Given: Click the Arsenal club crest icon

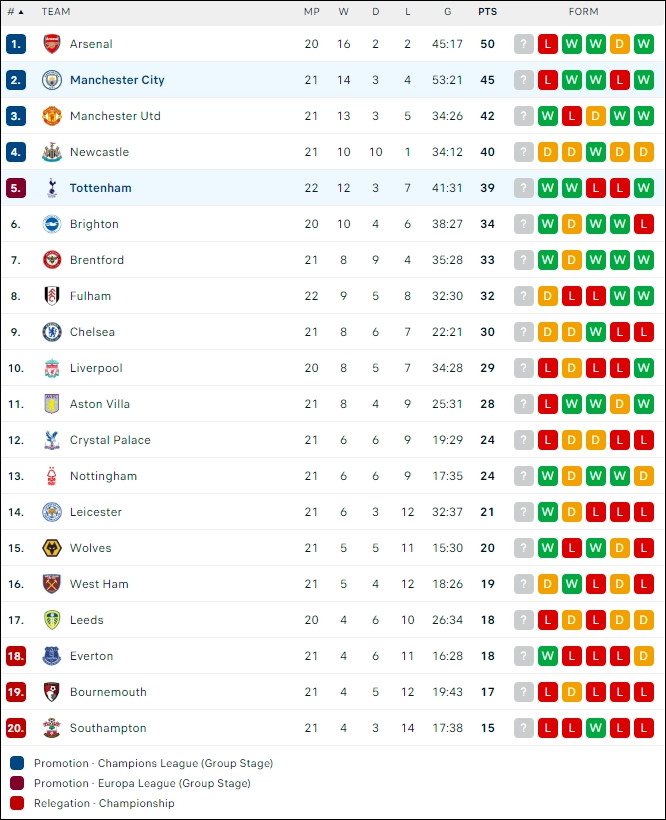Looking at the screenshot, I should (52, 44).
